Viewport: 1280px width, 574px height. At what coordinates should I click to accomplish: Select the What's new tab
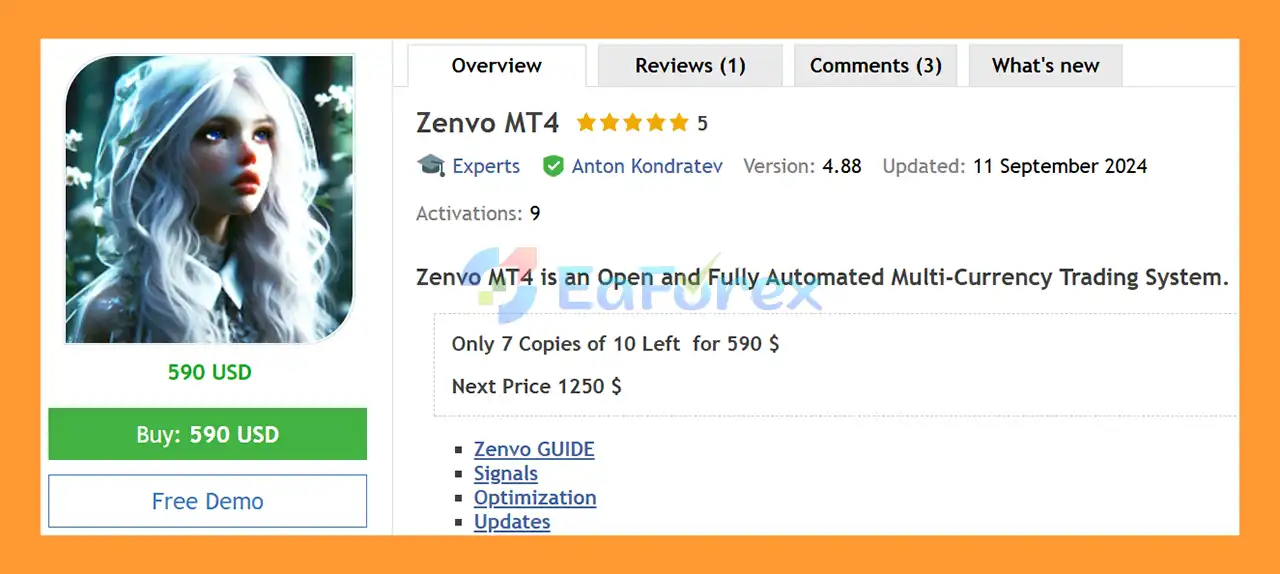1045,66
